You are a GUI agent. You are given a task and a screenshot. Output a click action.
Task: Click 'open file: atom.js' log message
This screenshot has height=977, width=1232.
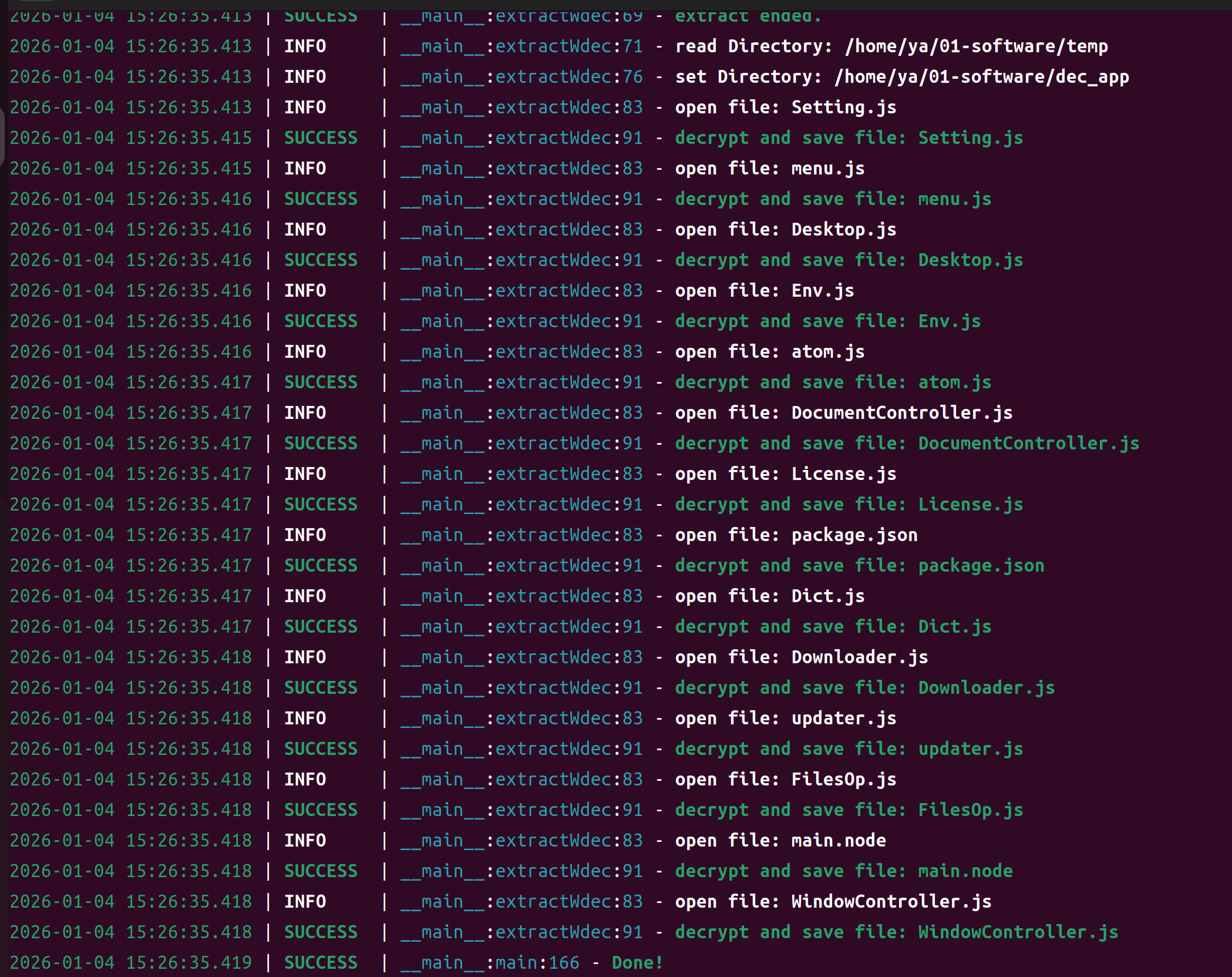[769, 352]
